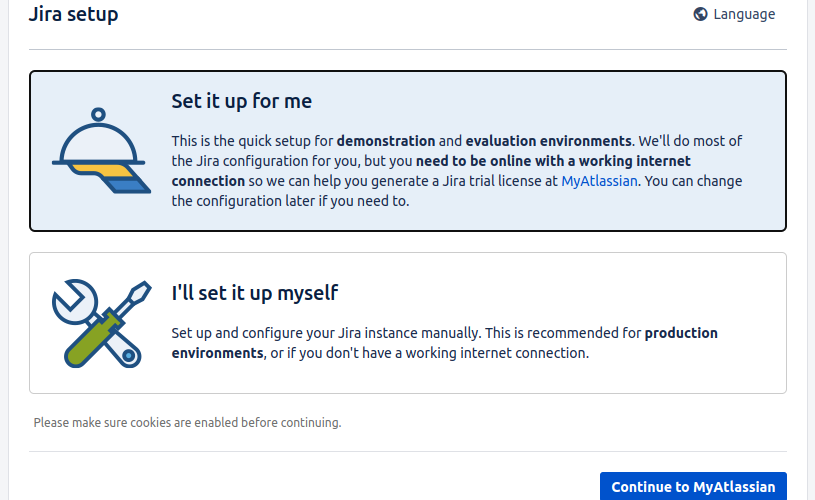
Task: Click "the configuration later if you need to" text
Action: 290,201
